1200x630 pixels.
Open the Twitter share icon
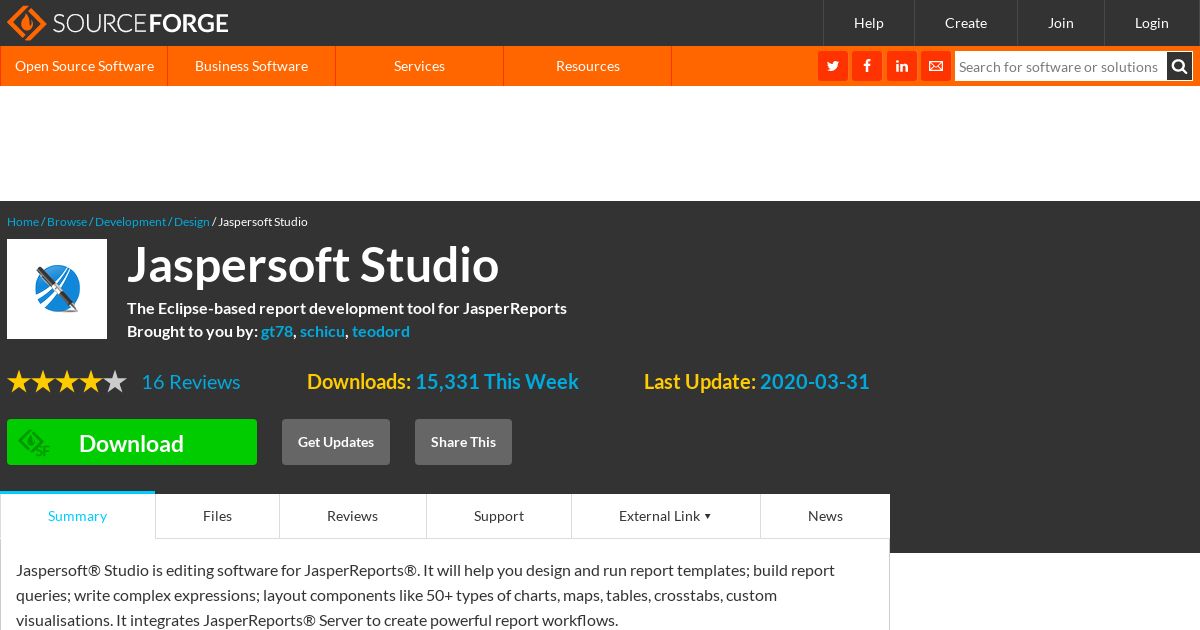pos(833,66)
